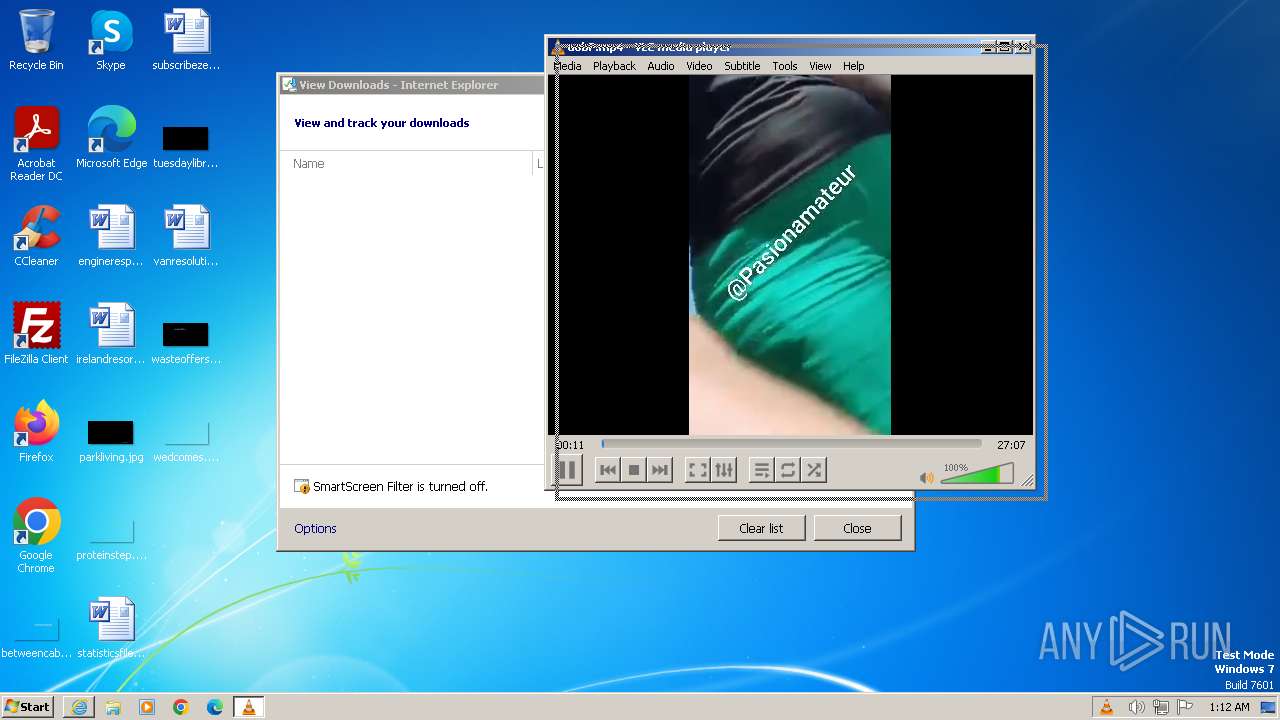This screenshot has height=720, width=1280.
Task: Select betweencab desktop file
Action: [36, 636]
